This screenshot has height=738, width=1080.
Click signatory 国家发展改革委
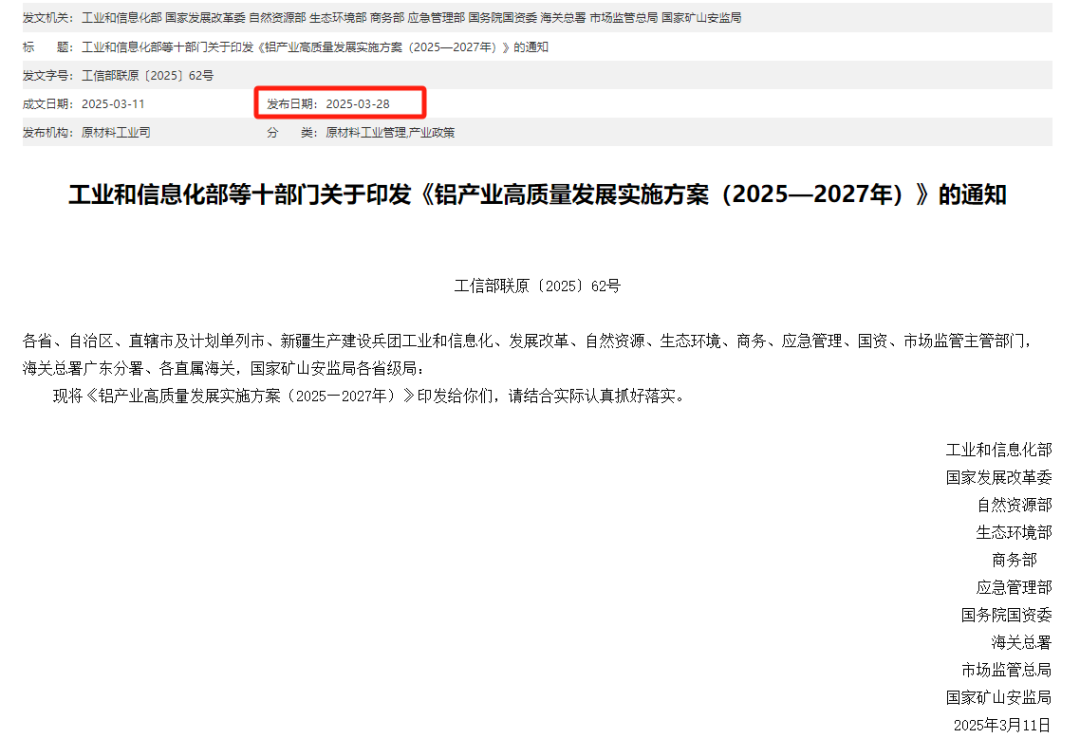pos(999,478)
